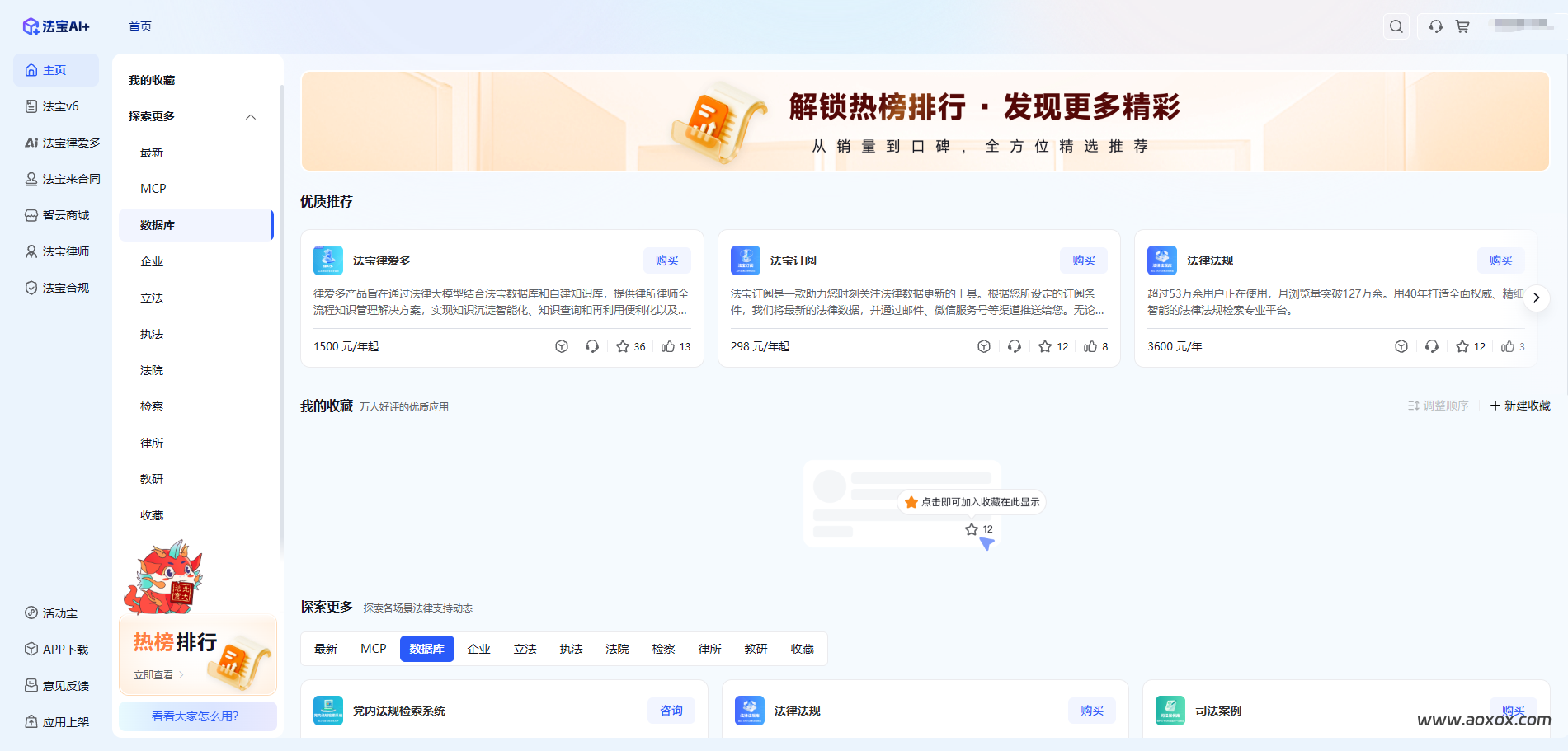1568x751 pixels.
Task: Open 法宝律爱多 sidebar entry
Action: (63, 143)
